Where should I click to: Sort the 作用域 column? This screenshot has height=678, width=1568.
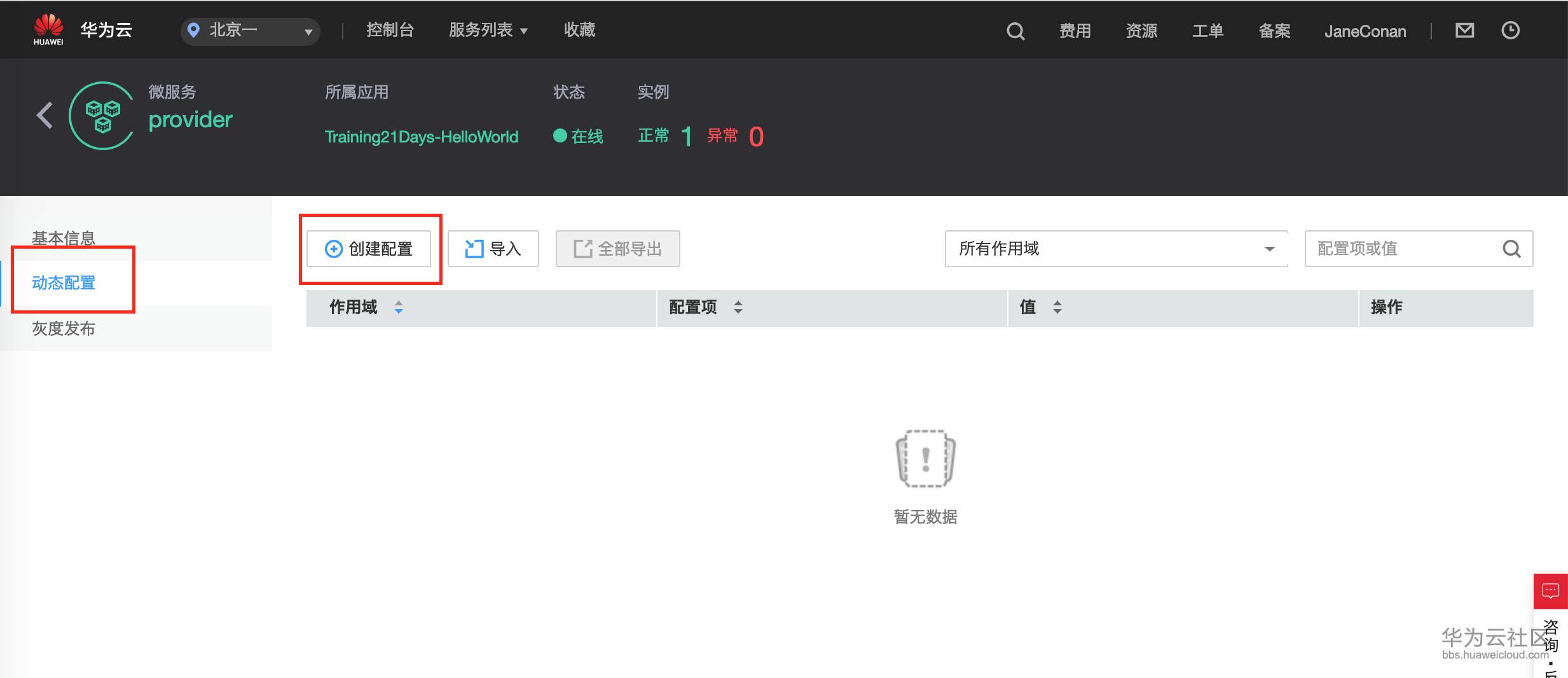(x=399, y=308)
